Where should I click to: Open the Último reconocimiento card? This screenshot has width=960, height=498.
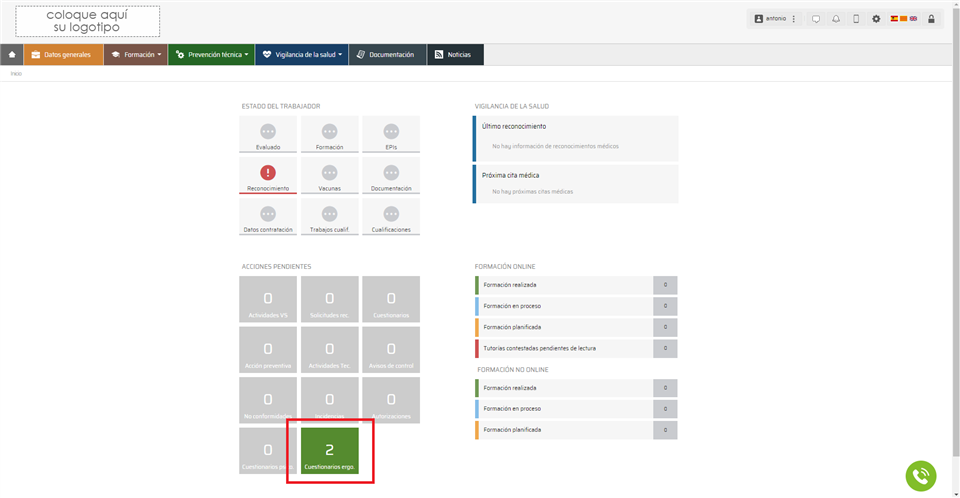click(x=576, y=138)
